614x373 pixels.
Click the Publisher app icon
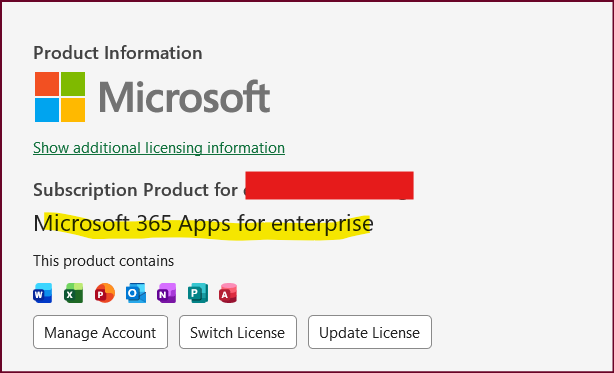[198, 293]
